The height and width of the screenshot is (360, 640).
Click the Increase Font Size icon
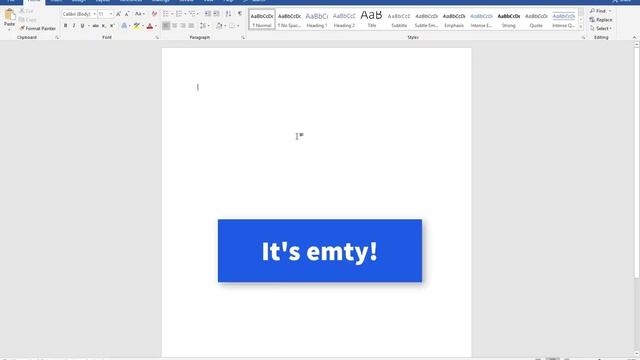coord(118,14)
